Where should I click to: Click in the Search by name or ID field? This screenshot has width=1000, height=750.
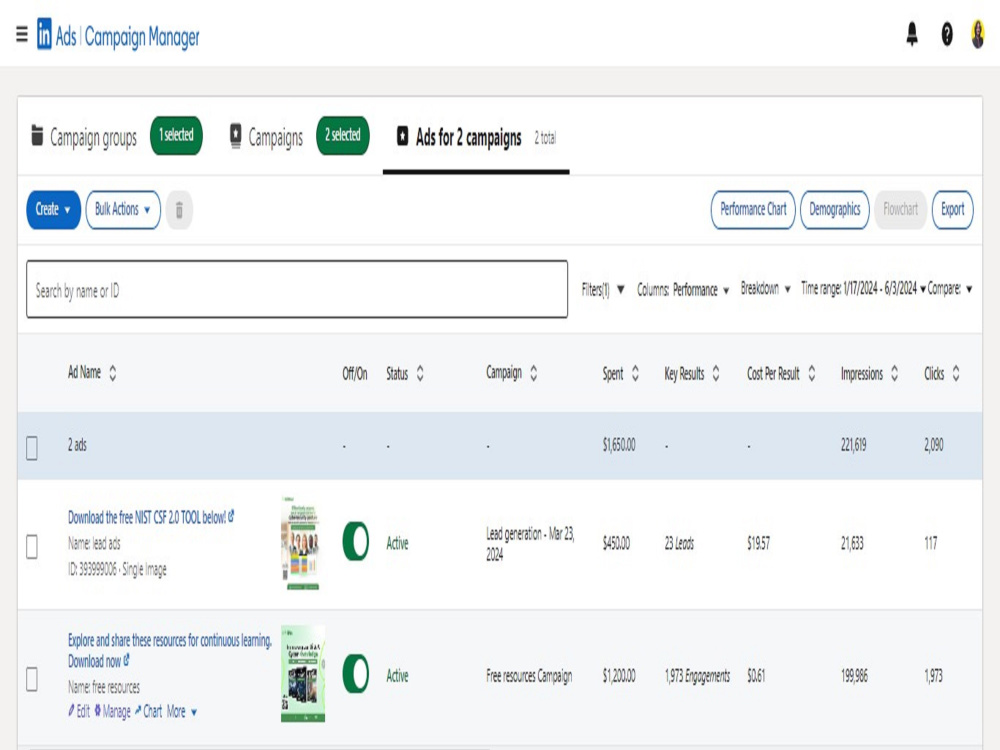[x=297, y=289]
